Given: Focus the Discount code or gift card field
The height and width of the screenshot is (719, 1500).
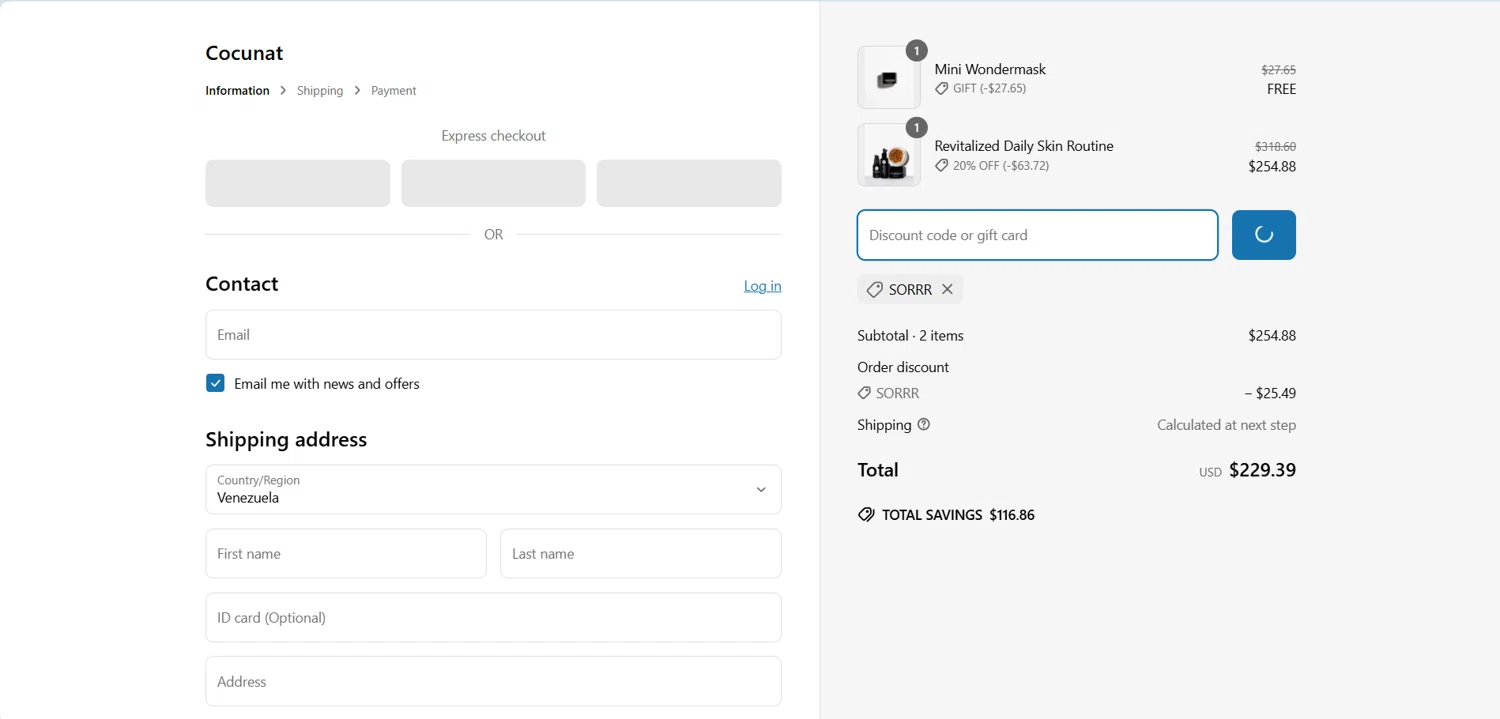Looking at the screenshot, I should pos(1037,235).
